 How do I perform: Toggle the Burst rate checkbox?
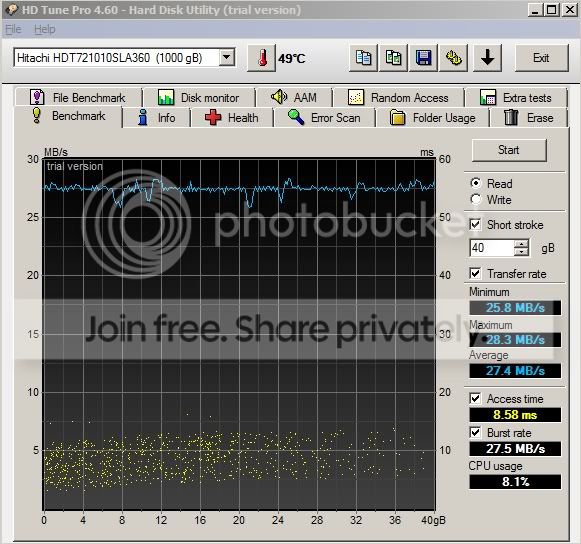475,432
